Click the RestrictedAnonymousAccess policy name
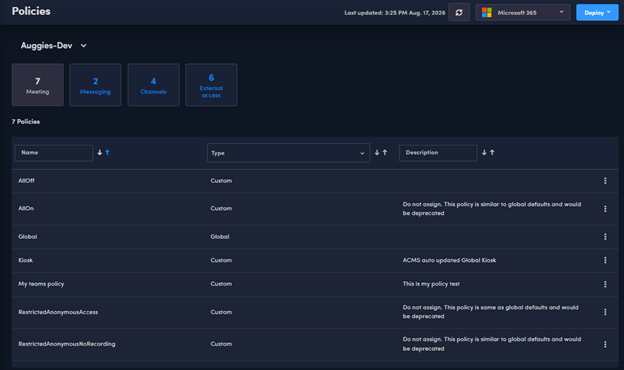Screen dimensions: 624x370 click(x=58, y=312)
